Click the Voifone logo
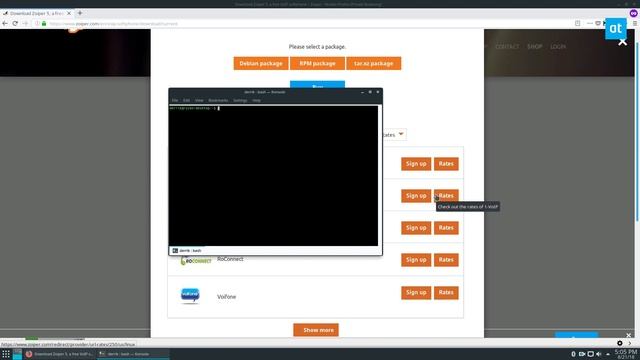640x360 pixels. [190, 296]
